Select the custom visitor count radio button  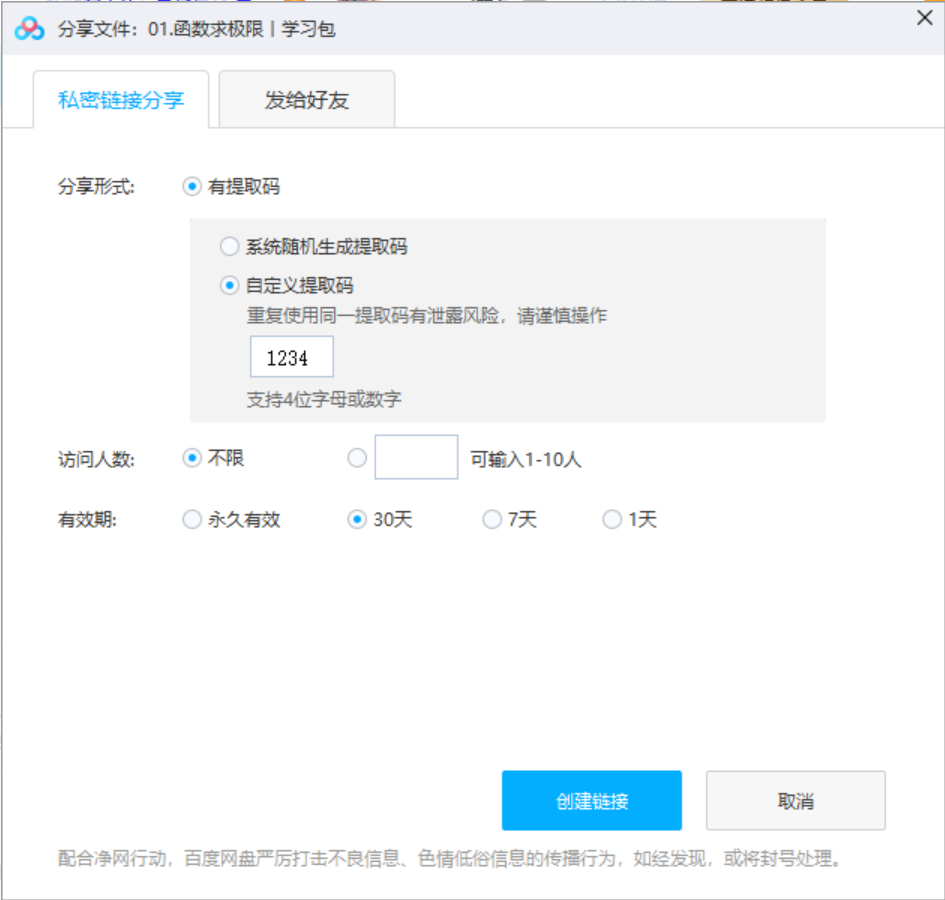tap(357, 458)
